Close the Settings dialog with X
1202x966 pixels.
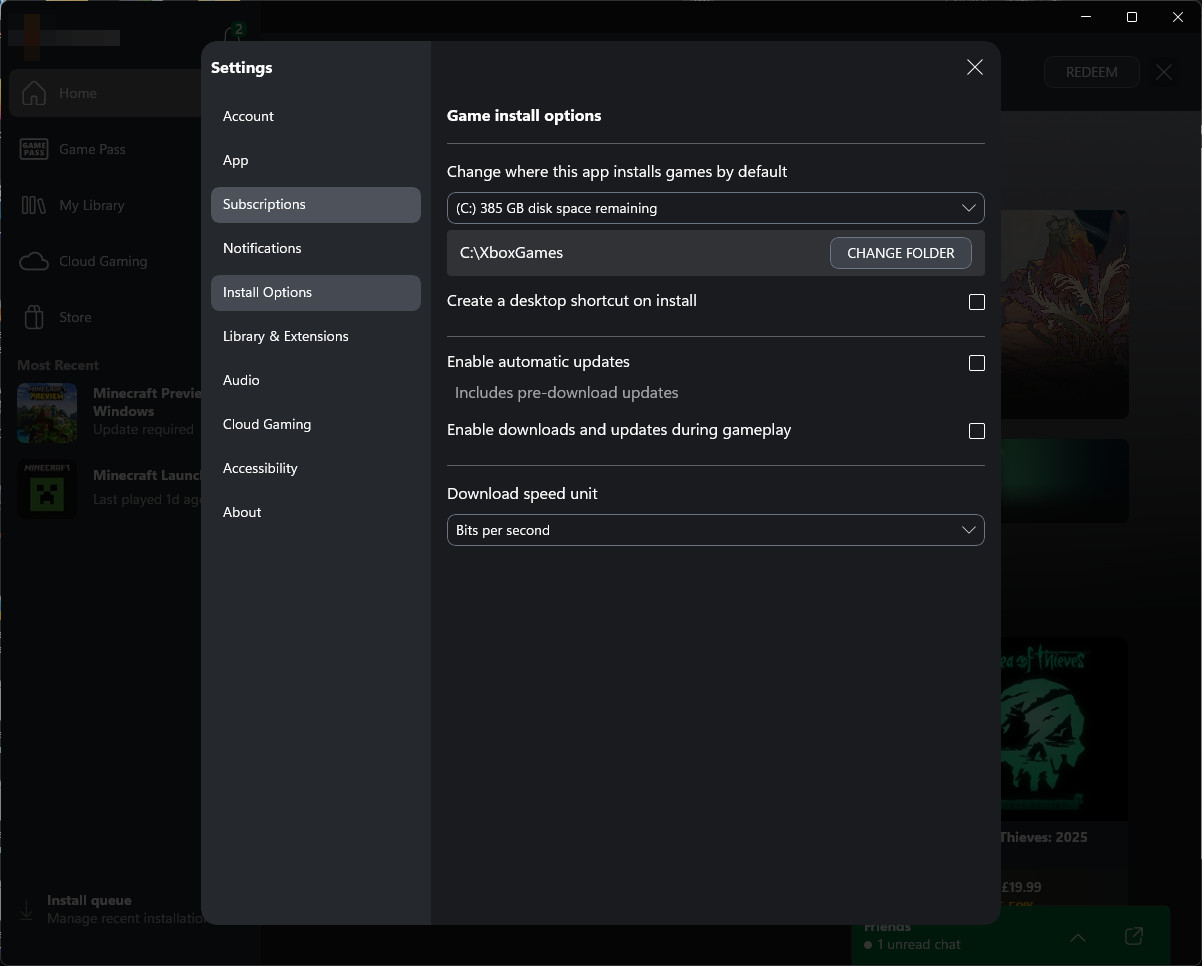974,67
